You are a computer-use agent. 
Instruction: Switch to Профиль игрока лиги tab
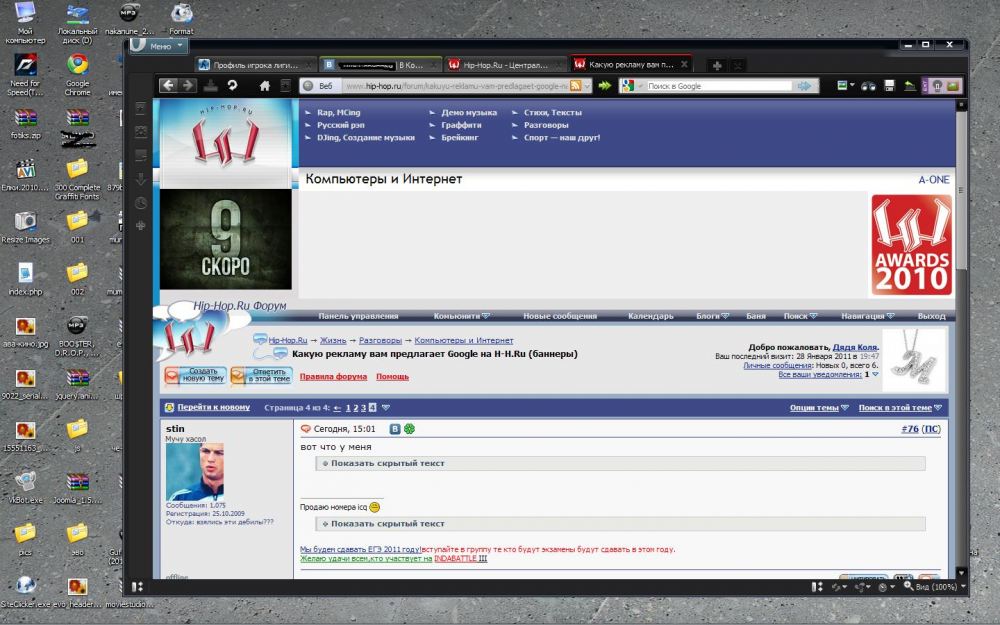click(256, 65)
